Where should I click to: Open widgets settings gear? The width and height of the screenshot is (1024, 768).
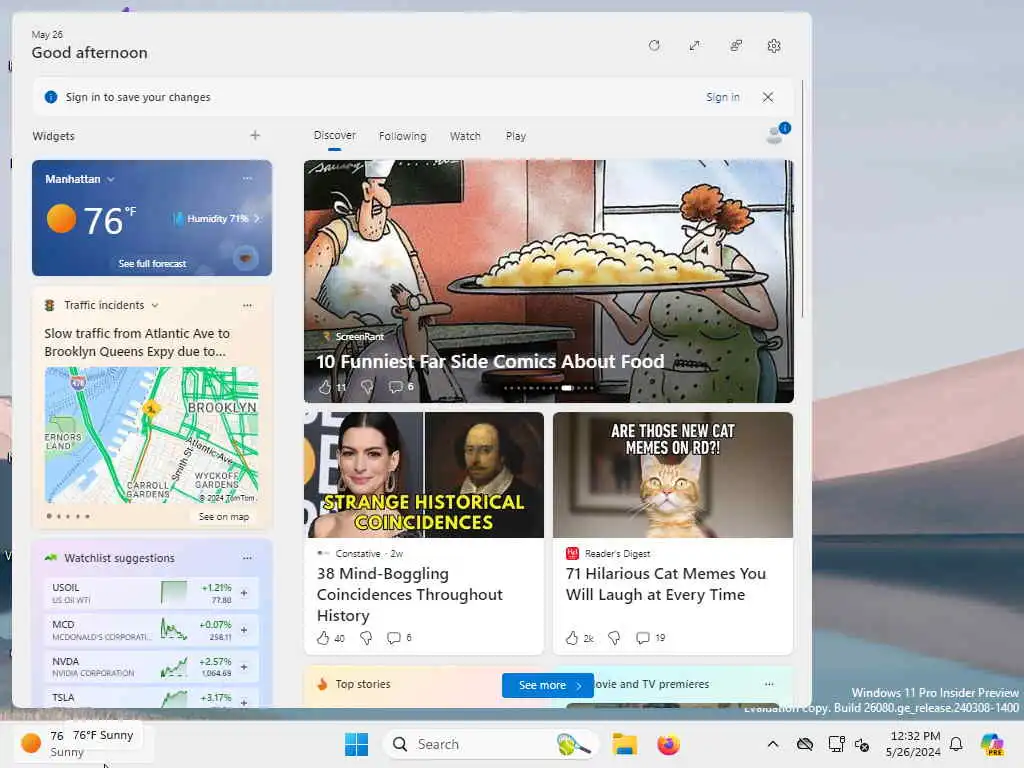(774, 46)
